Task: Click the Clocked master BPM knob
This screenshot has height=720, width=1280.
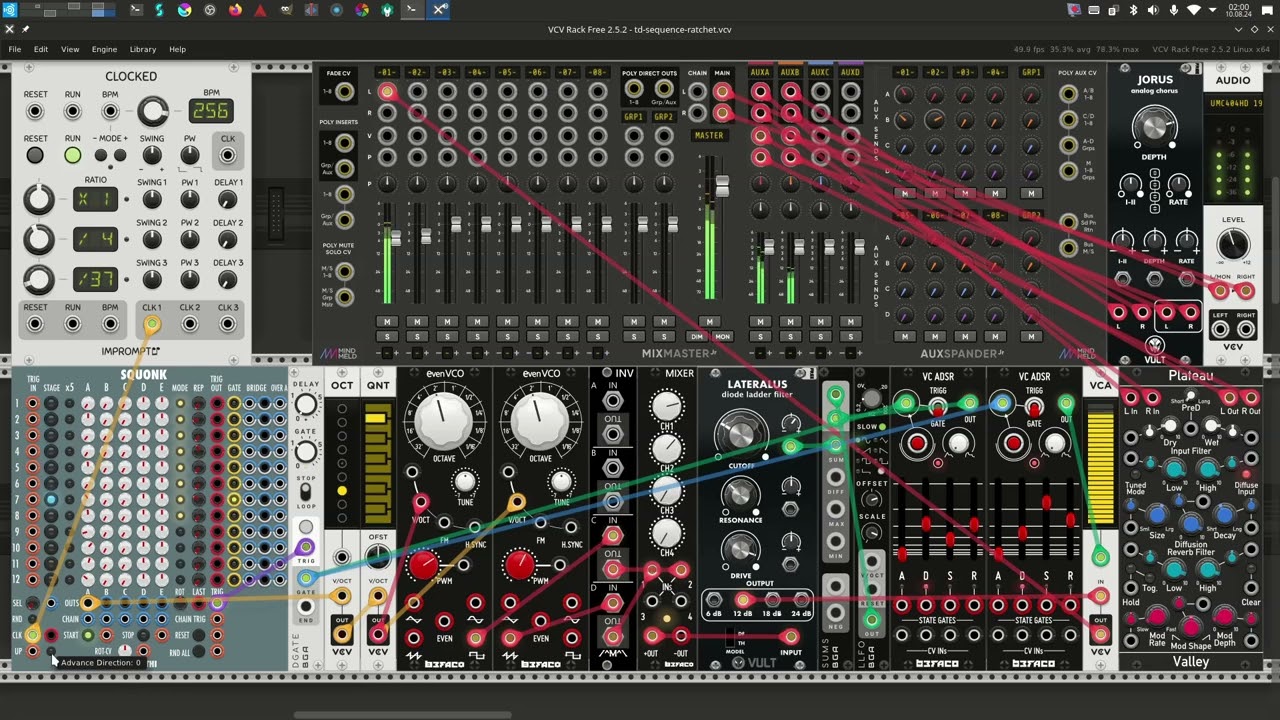Action: click(153, 111)
